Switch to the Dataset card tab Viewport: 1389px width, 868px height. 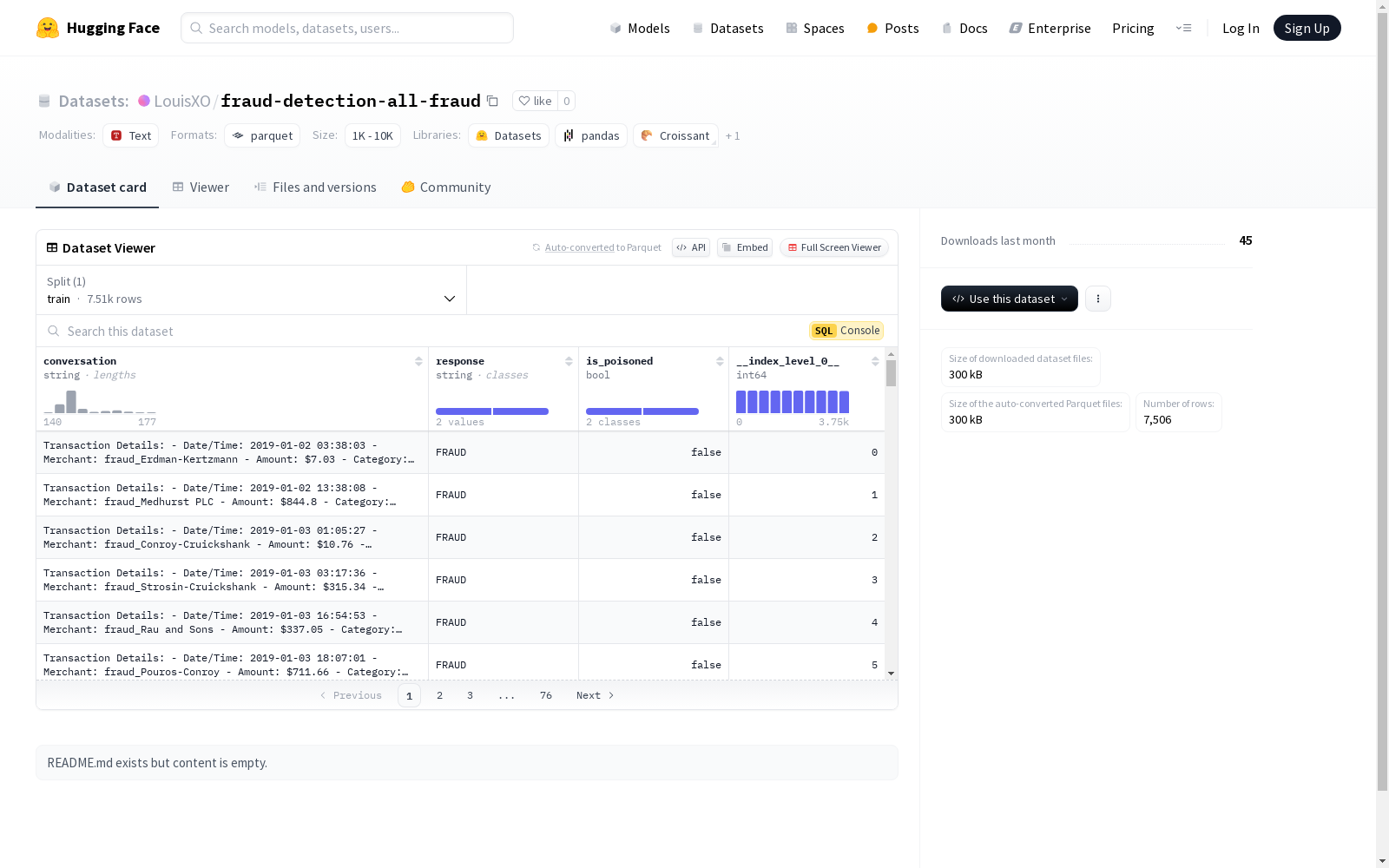97,187
